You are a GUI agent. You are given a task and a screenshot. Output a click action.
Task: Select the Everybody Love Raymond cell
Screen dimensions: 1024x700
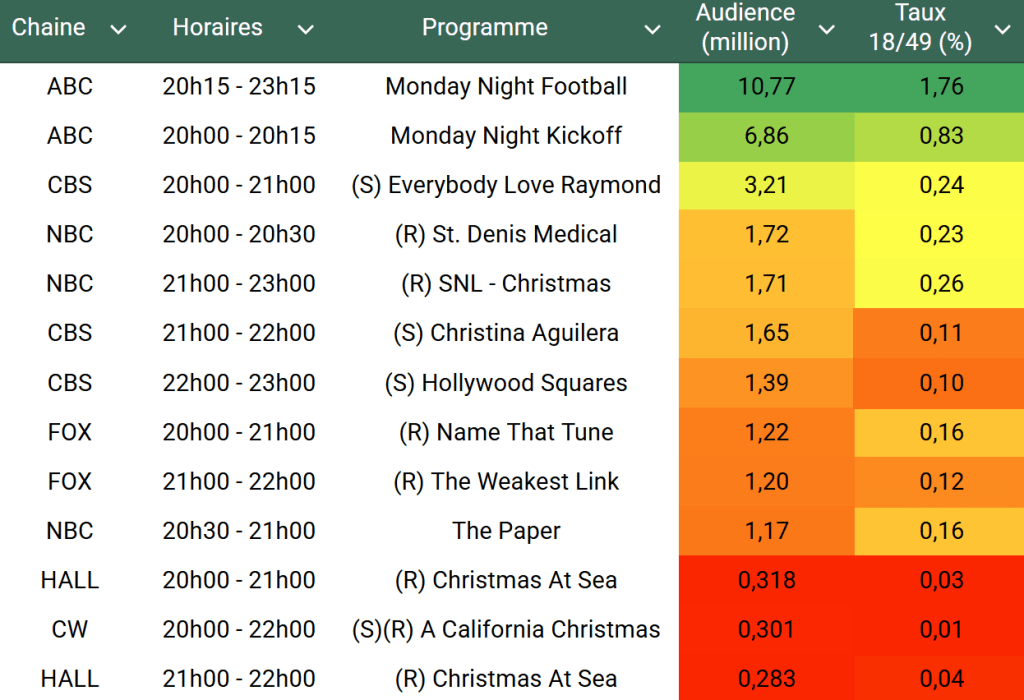[506, 185]
